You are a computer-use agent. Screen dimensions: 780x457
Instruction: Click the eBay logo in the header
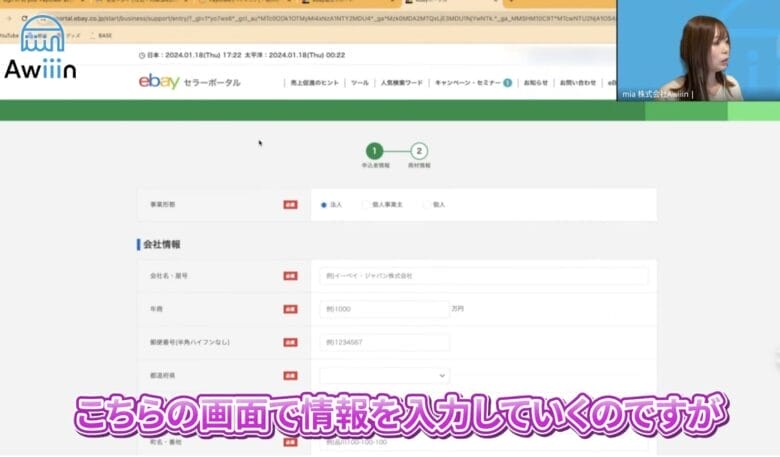click(159, 82)
